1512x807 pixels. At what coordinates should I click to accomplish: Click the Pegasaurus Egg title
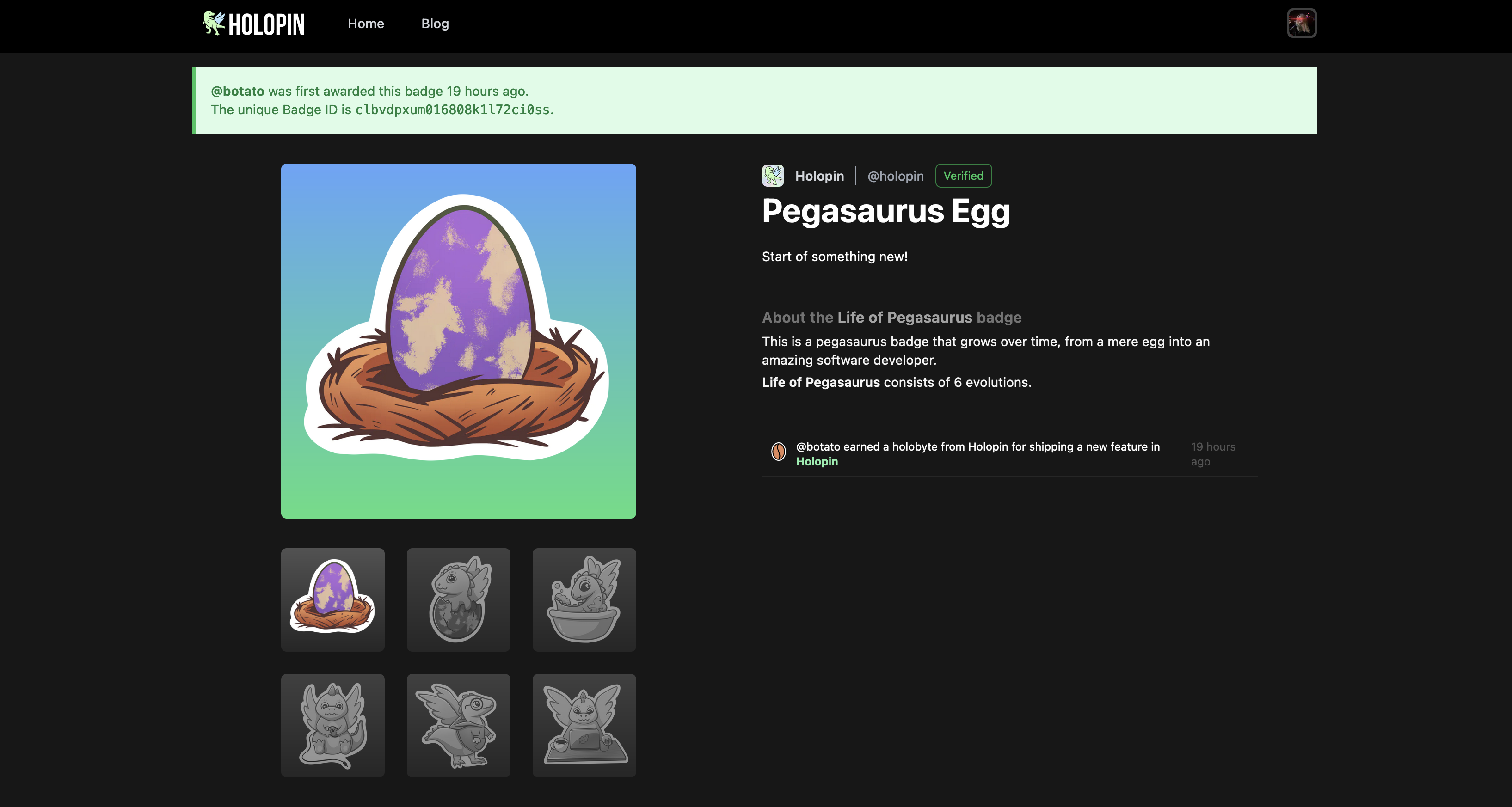[x=886, y=212]
